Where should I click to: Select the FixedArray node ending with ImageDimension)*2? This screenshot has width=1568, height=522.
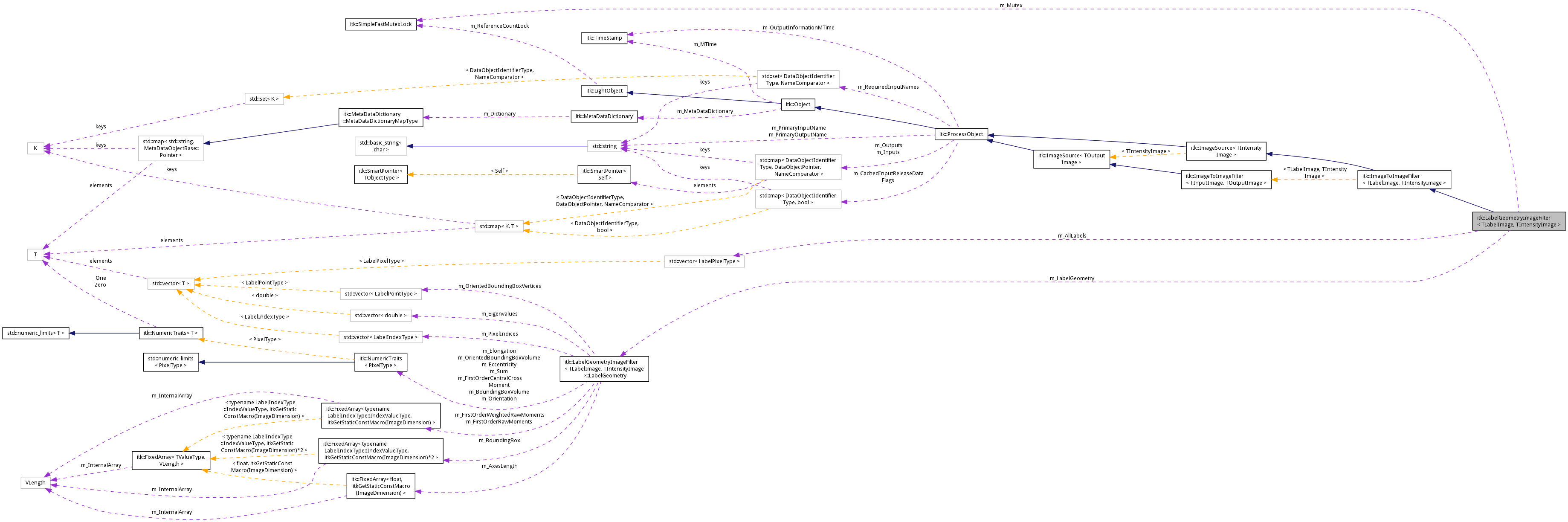[380, 451]
